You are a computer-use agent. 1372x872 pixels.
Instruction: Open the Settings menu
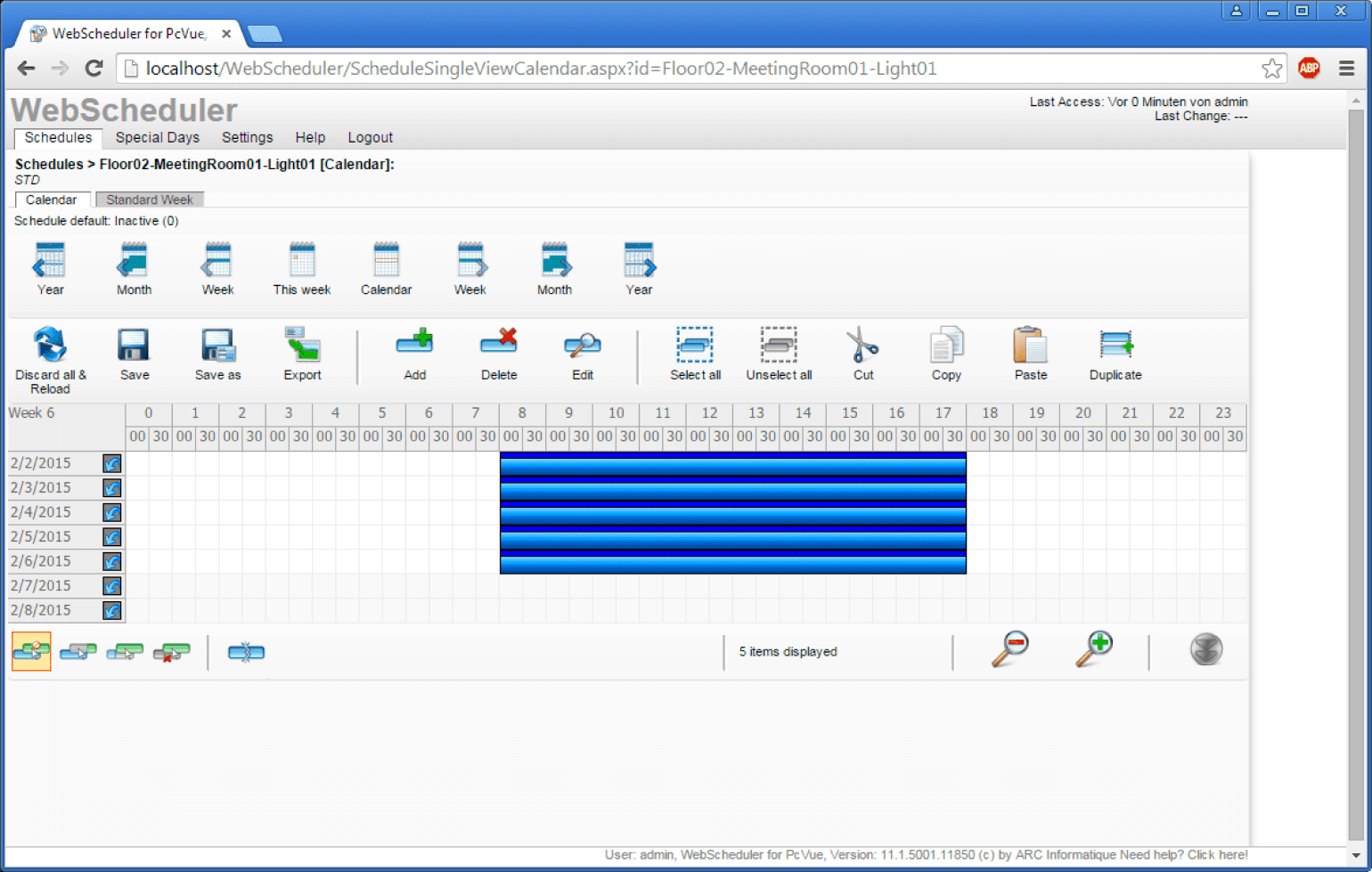pyautogui.click(x=248, y=137)
